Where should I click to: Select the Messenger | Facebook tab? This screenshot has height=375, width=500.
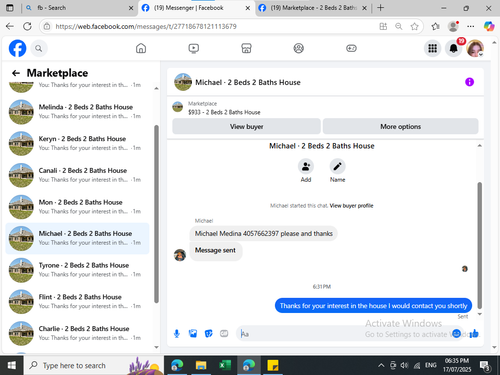pyautogui.click(x=196, y=8)
